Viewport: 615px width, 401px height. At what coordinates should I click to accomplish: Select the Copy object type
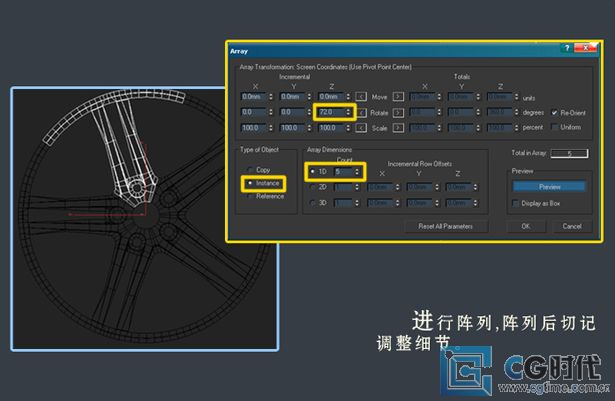(x=251, y=170)
